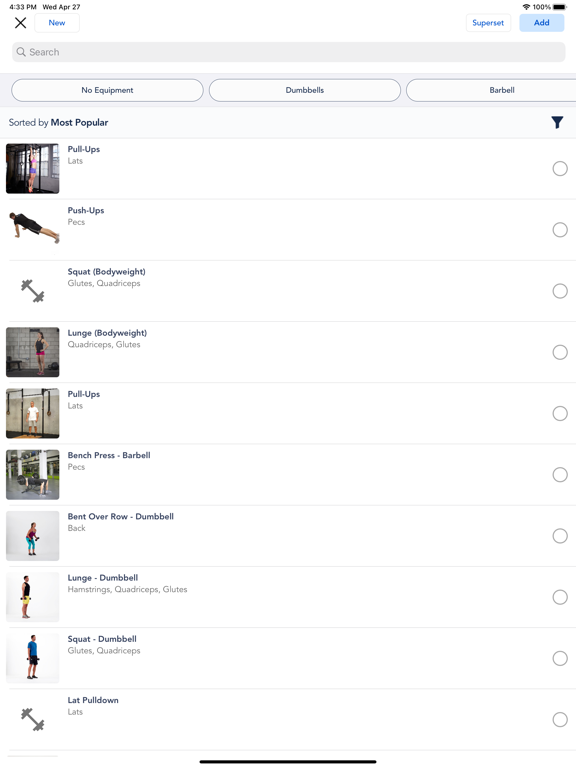Screen dimensions: 576x768
Task: Open the Bench Press - Barbell thumbnail
Action: [x=32, y=475]
